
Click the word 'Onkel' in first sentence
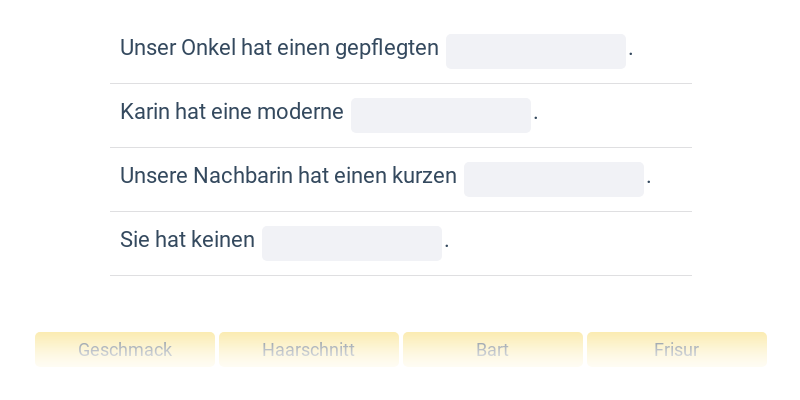pos(208,48)
